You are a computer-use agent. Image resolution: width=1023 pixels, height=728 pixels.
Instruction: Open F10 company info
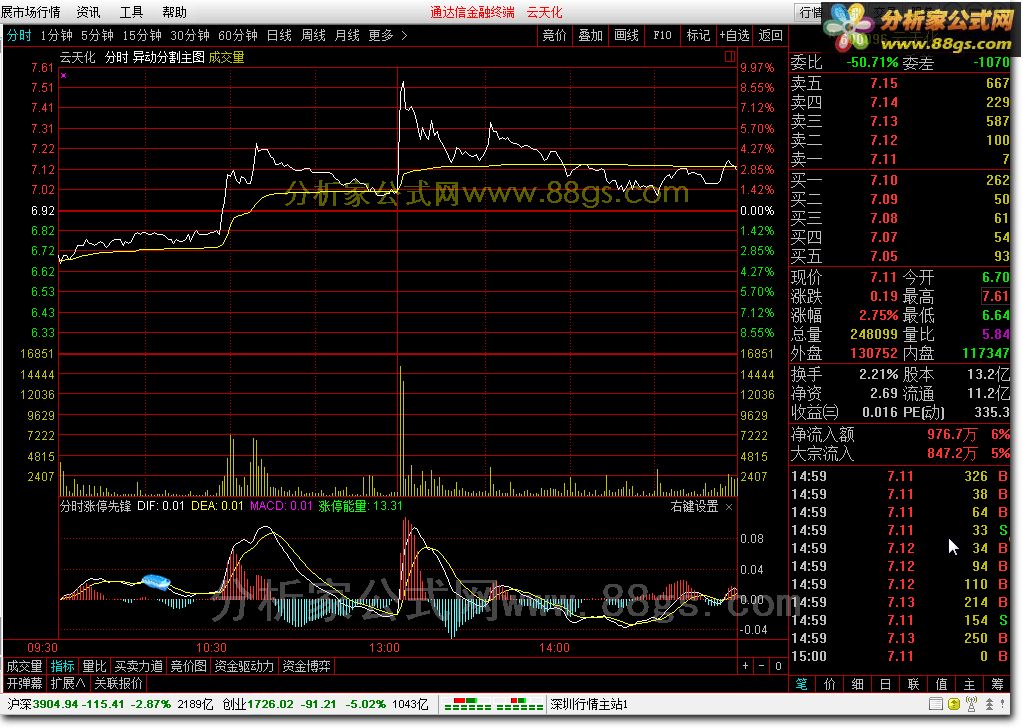coord(662,35)
